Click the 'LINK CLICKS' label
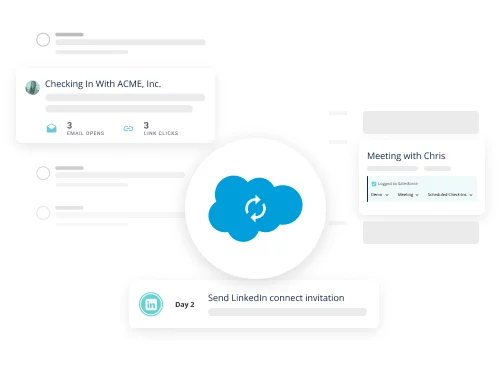This screenshot has width=502, height=367. 161,133
